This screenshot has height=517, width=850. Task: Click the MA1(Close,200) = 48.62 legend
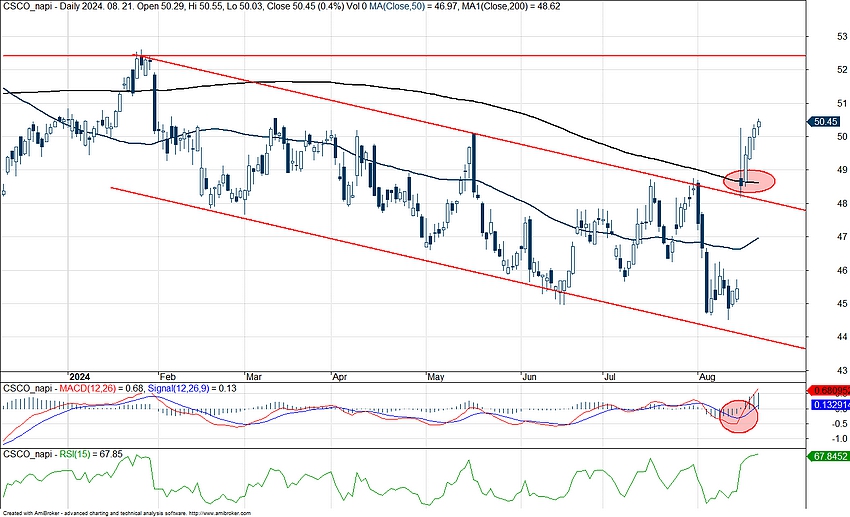[510, 6]
